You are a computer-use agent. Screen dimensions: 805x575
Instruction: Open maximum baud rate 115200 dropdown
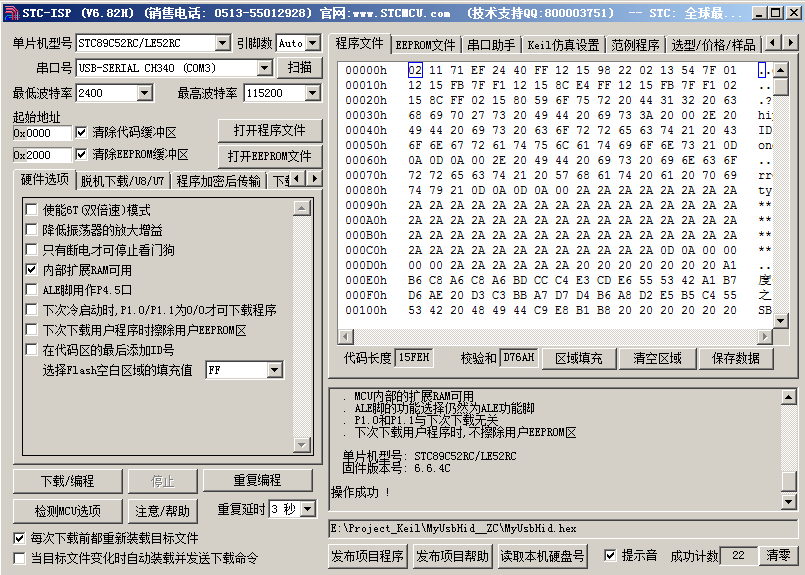(313, 93)
